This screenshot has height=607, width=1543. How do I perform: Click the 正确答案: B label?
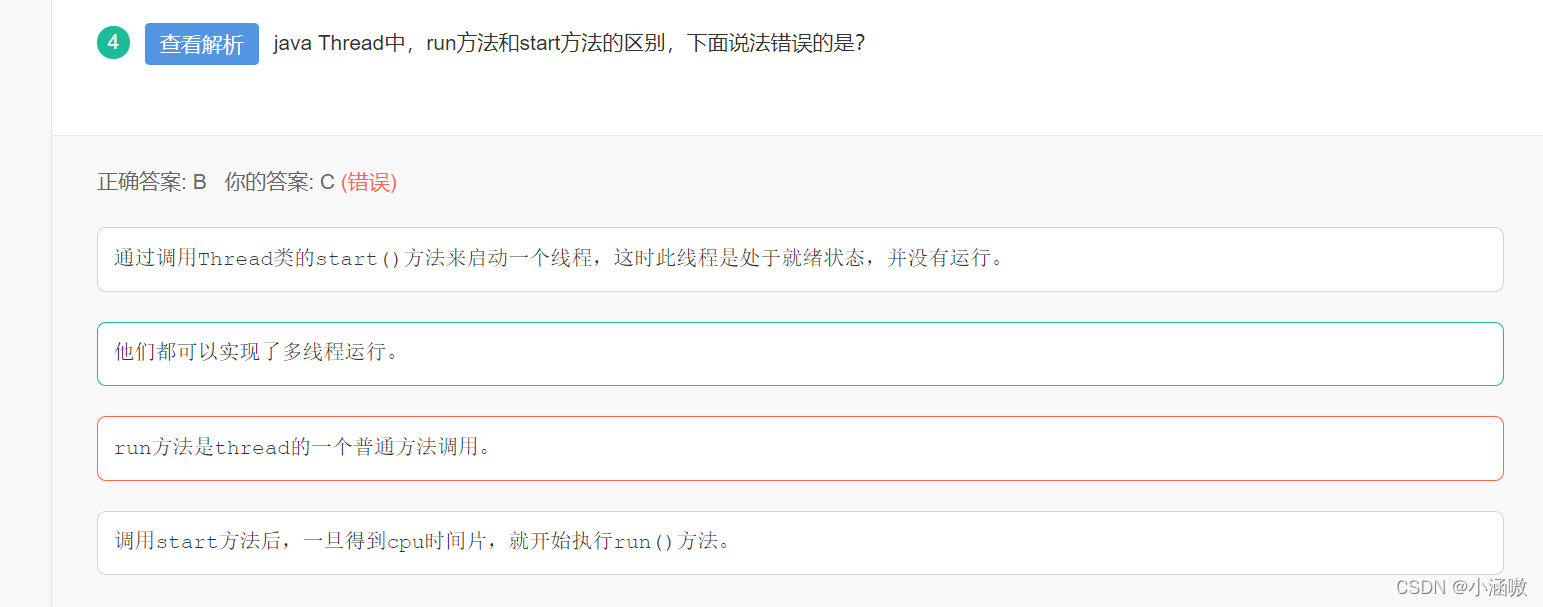(152, 182)
